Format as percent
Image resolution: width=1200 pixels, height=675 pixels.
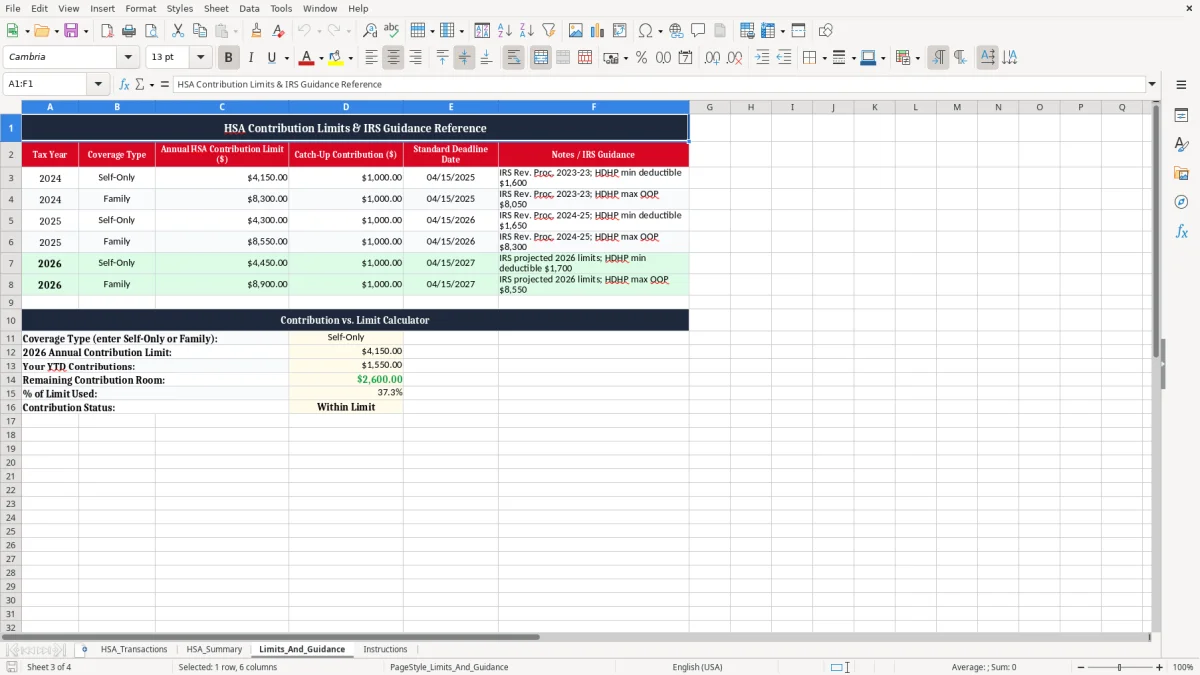click(642, 58)
